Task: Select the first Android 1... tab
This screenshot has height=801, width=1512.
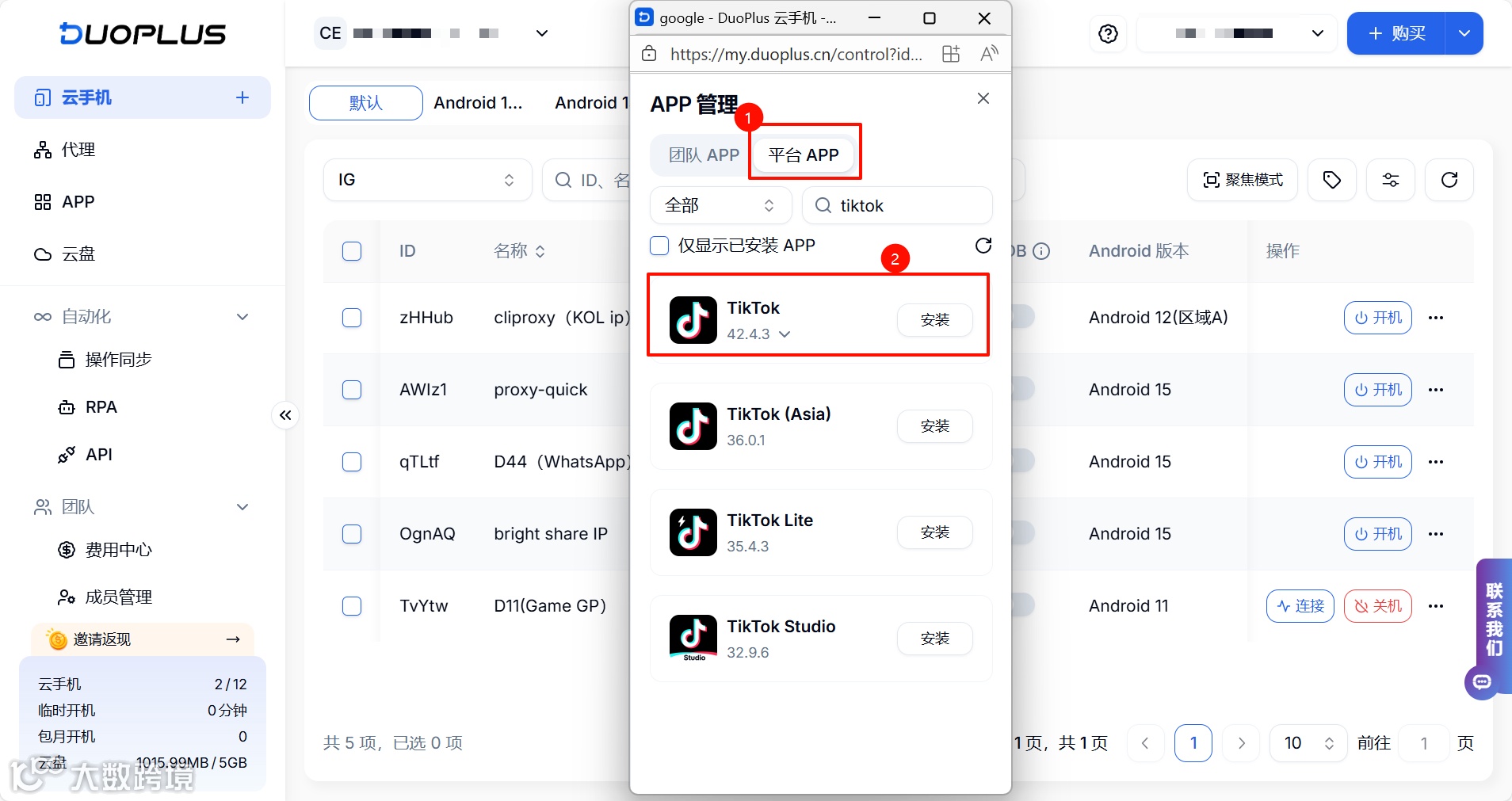Action: pyautogui.click(x=478, y=103)
